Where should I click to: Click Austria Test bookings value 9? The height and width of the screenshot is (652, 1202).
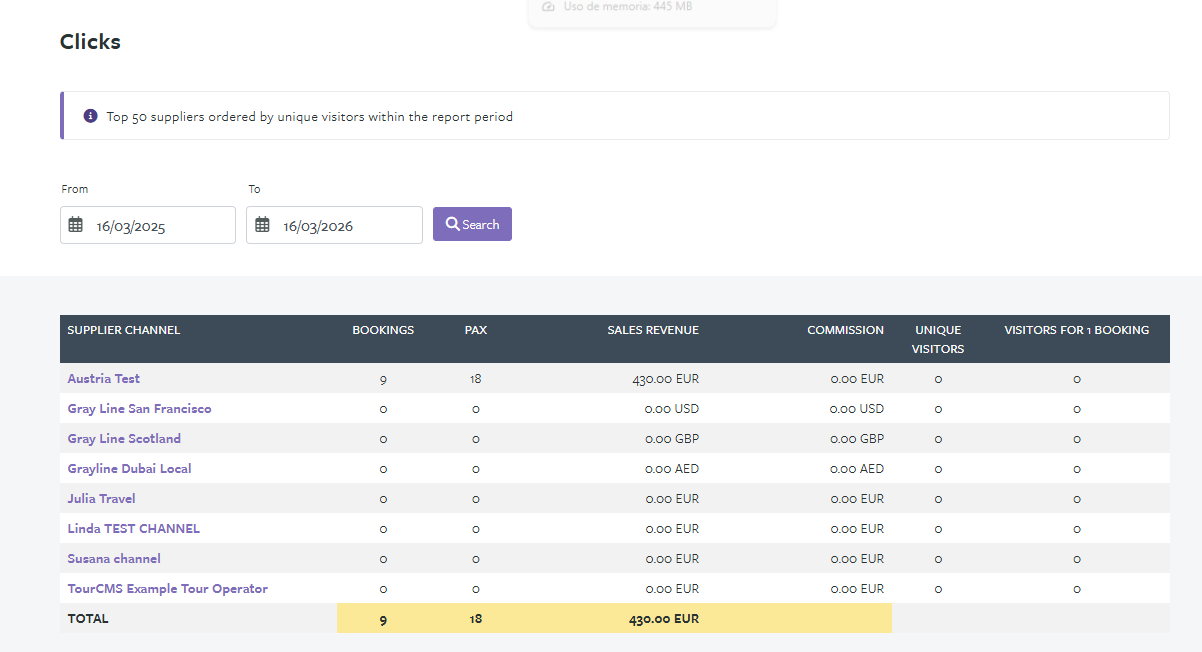point(383,379)
